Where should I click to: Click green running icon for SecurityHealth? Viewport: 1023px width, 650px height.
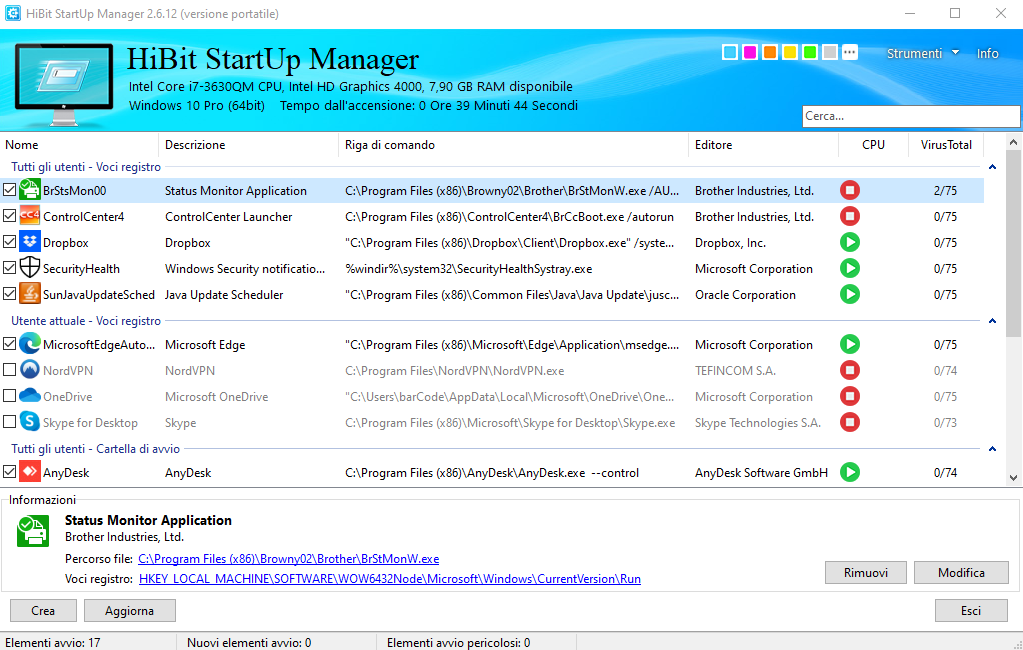click(849, 268)
